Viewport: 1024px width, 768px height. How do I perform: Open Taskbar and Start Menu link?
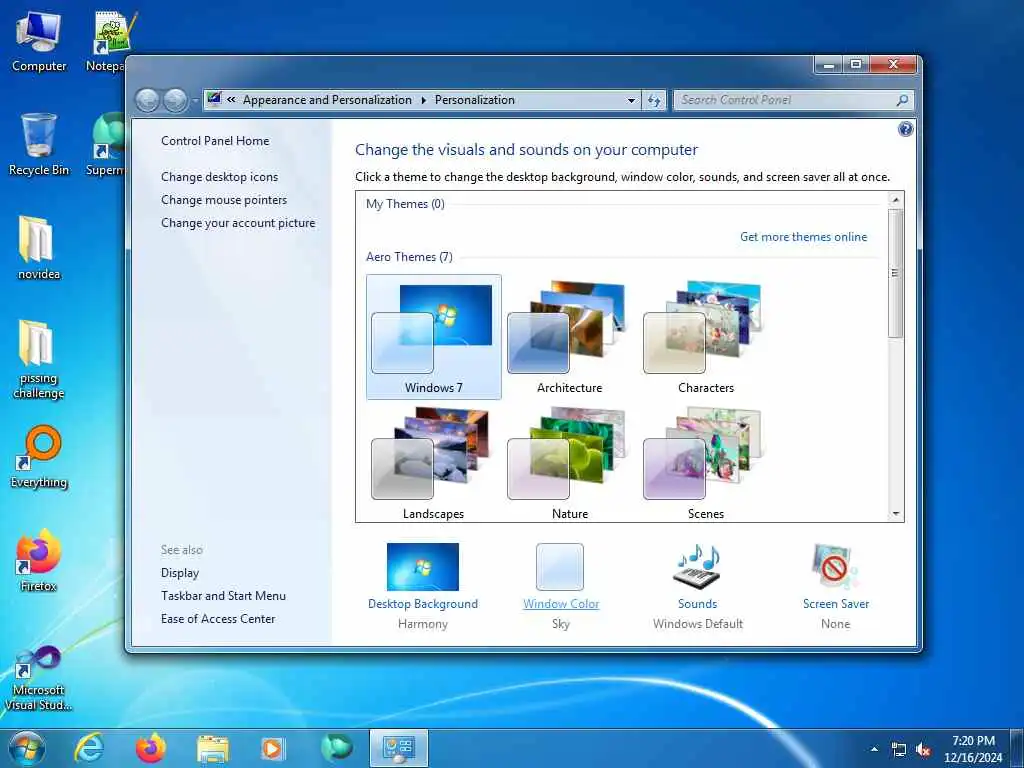pos(223,596)
